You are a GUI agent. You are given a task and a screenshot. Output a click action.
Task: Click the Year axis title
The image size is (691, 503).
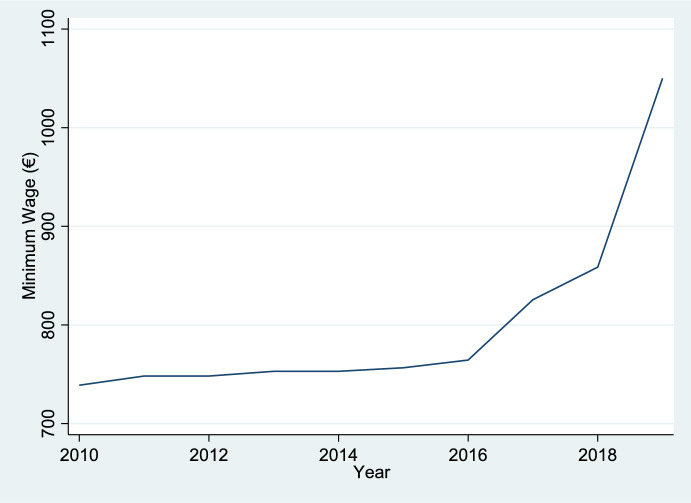coord(372,472)
